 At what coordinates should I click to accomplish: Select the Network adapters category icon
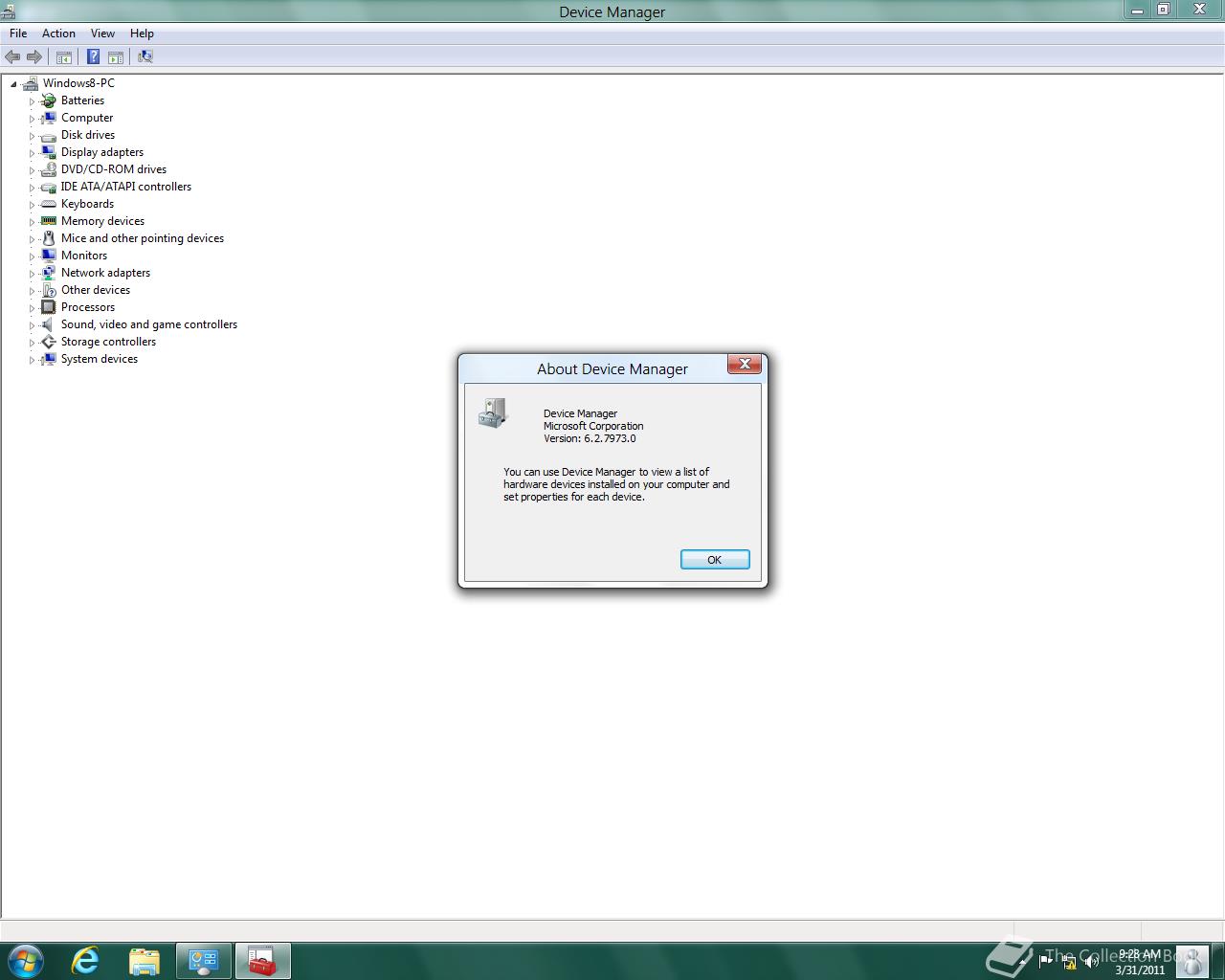(49, 273)
